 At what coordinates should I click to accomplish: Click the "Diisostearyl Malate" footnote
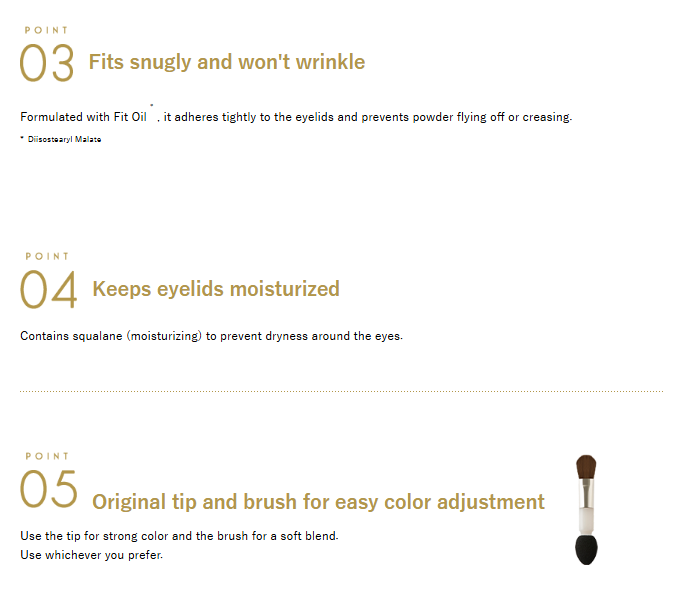[x=64, y=139]
